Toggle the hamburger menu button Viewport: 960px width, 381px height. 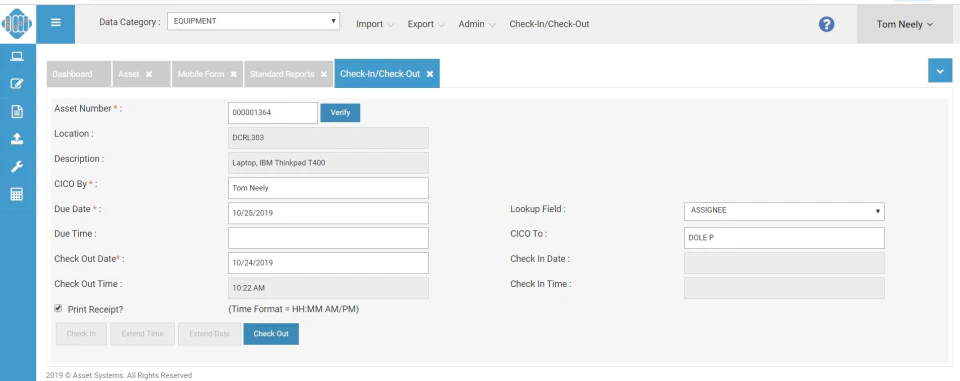tap(56, 24)
